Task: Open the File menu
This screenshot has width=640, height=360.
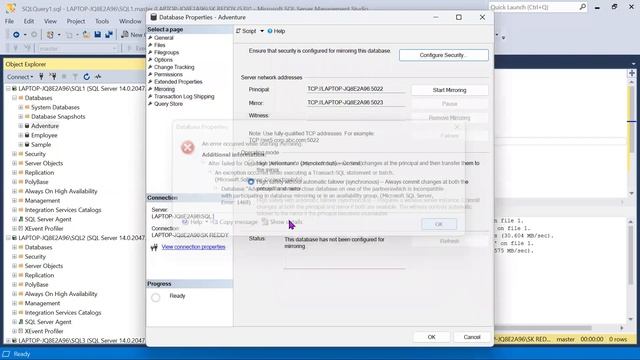Action: (9, 21)
